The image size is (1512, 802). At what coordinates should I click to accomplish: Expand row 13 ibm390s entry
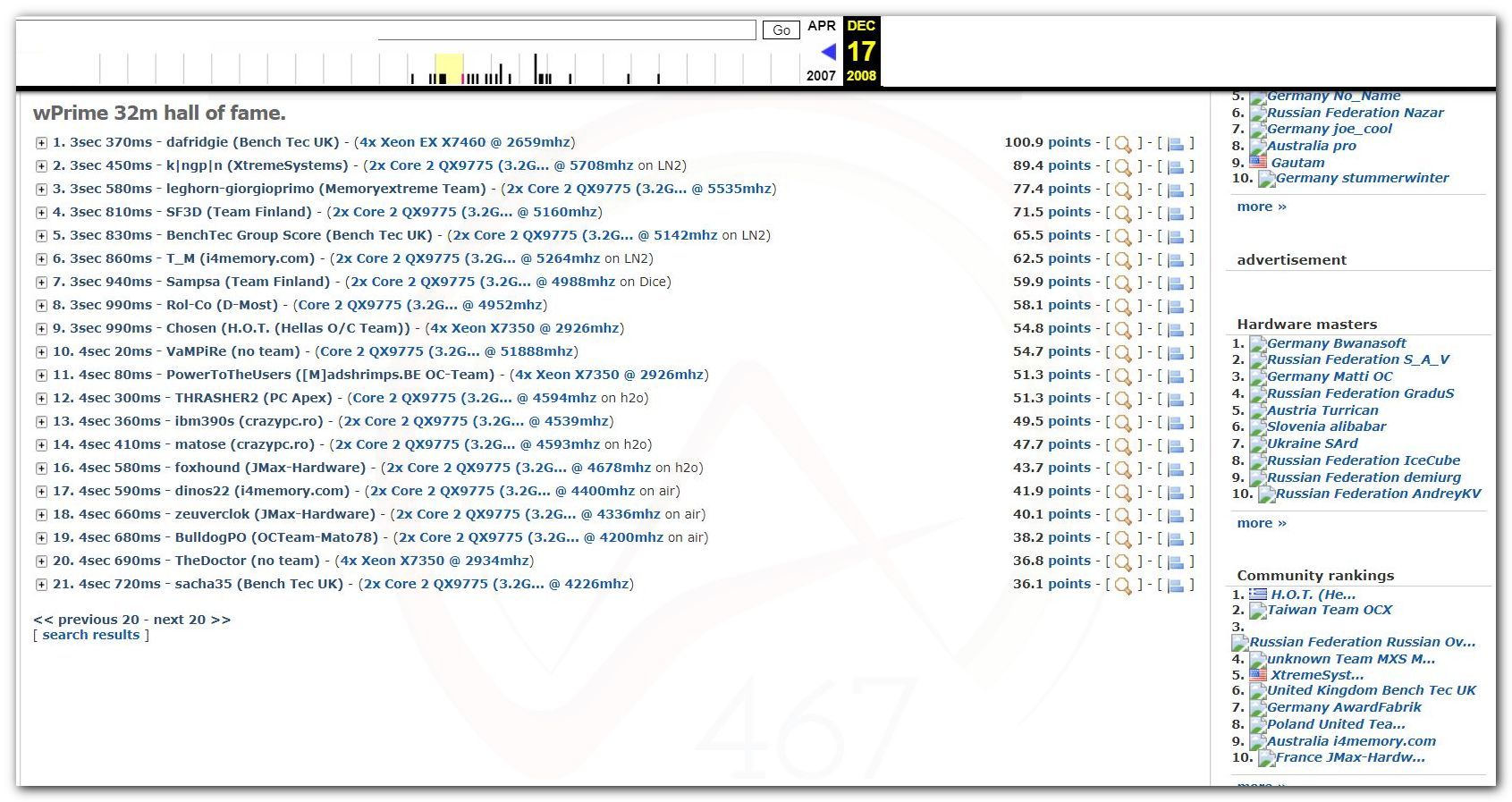[x=41, y=422]
